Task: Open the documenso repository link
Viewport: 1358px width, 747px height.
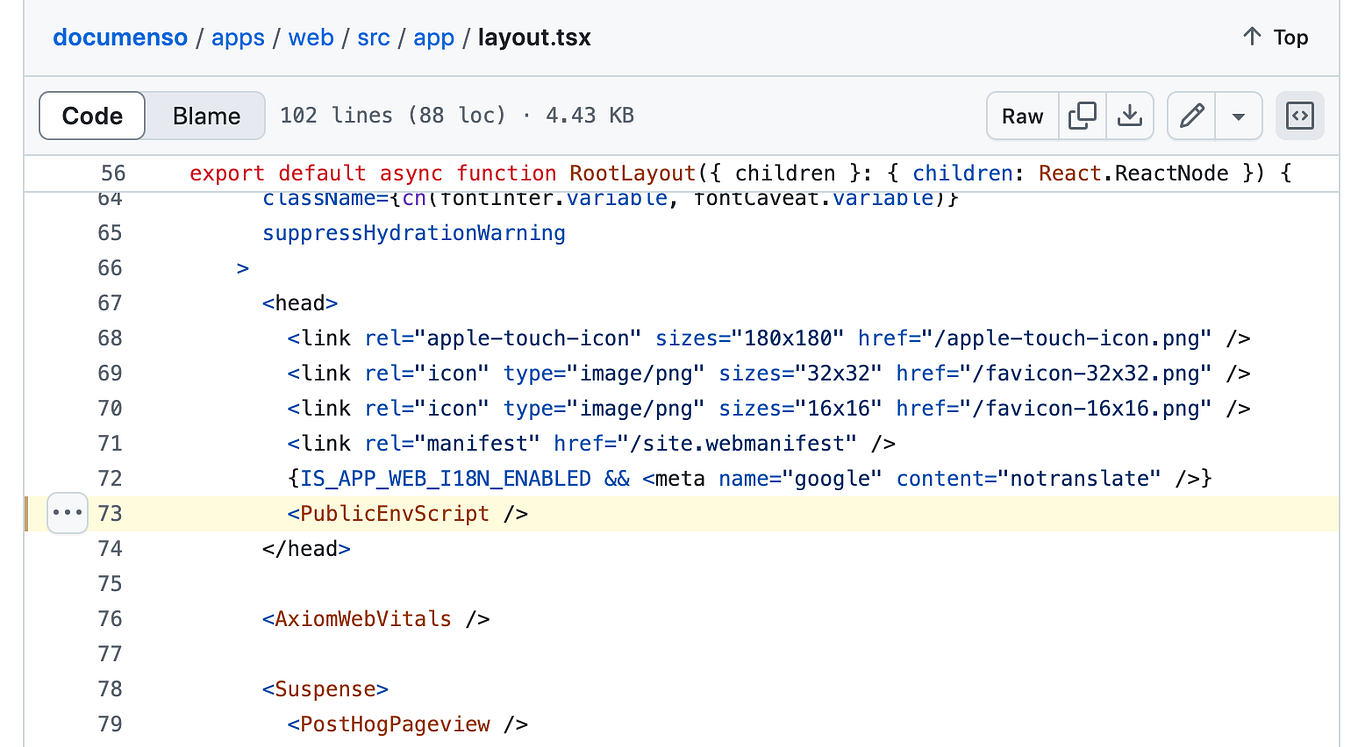Action: (x=120, y=37)
